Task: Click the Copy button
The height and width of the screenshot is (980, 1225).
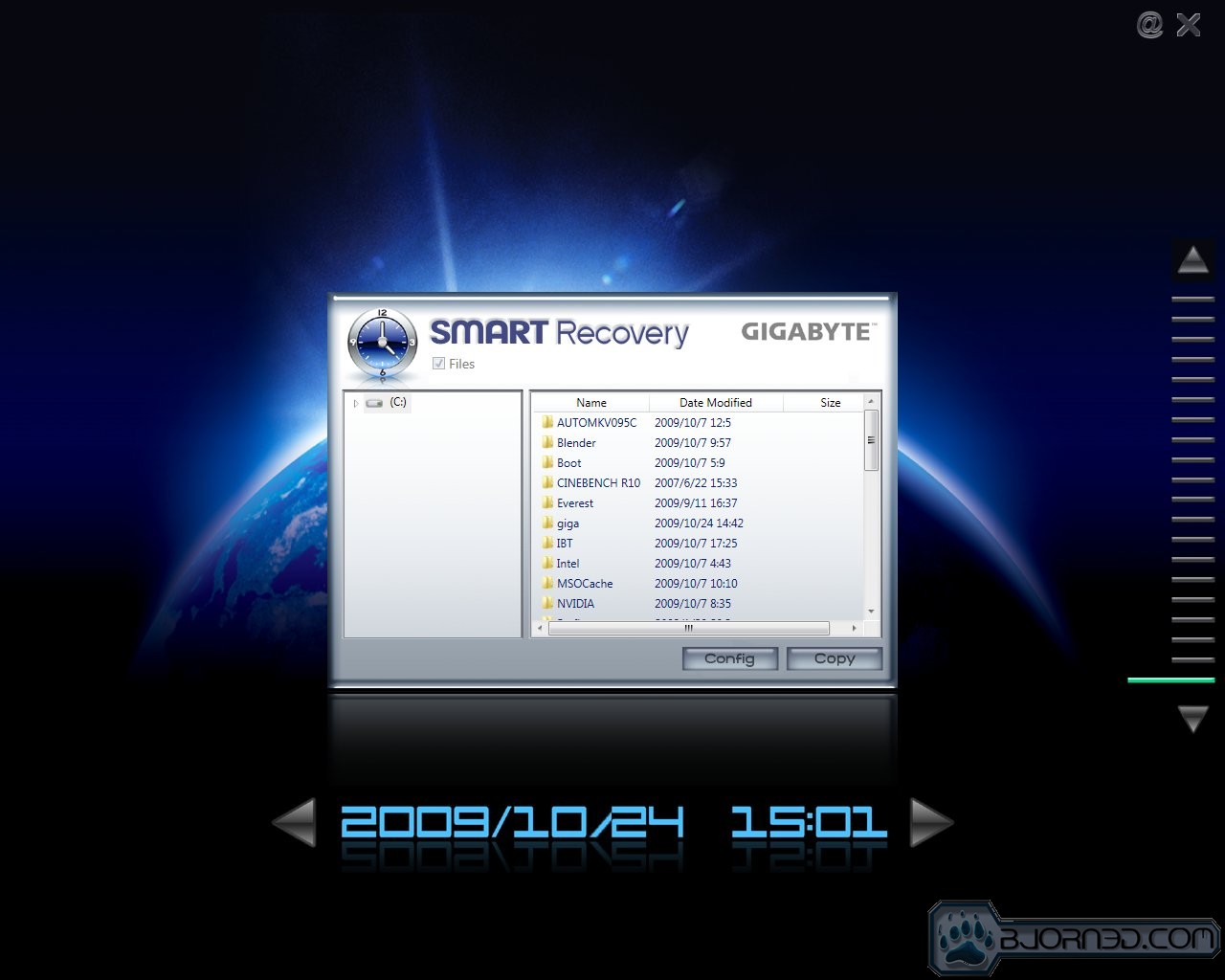Action: tap(835, 658)
